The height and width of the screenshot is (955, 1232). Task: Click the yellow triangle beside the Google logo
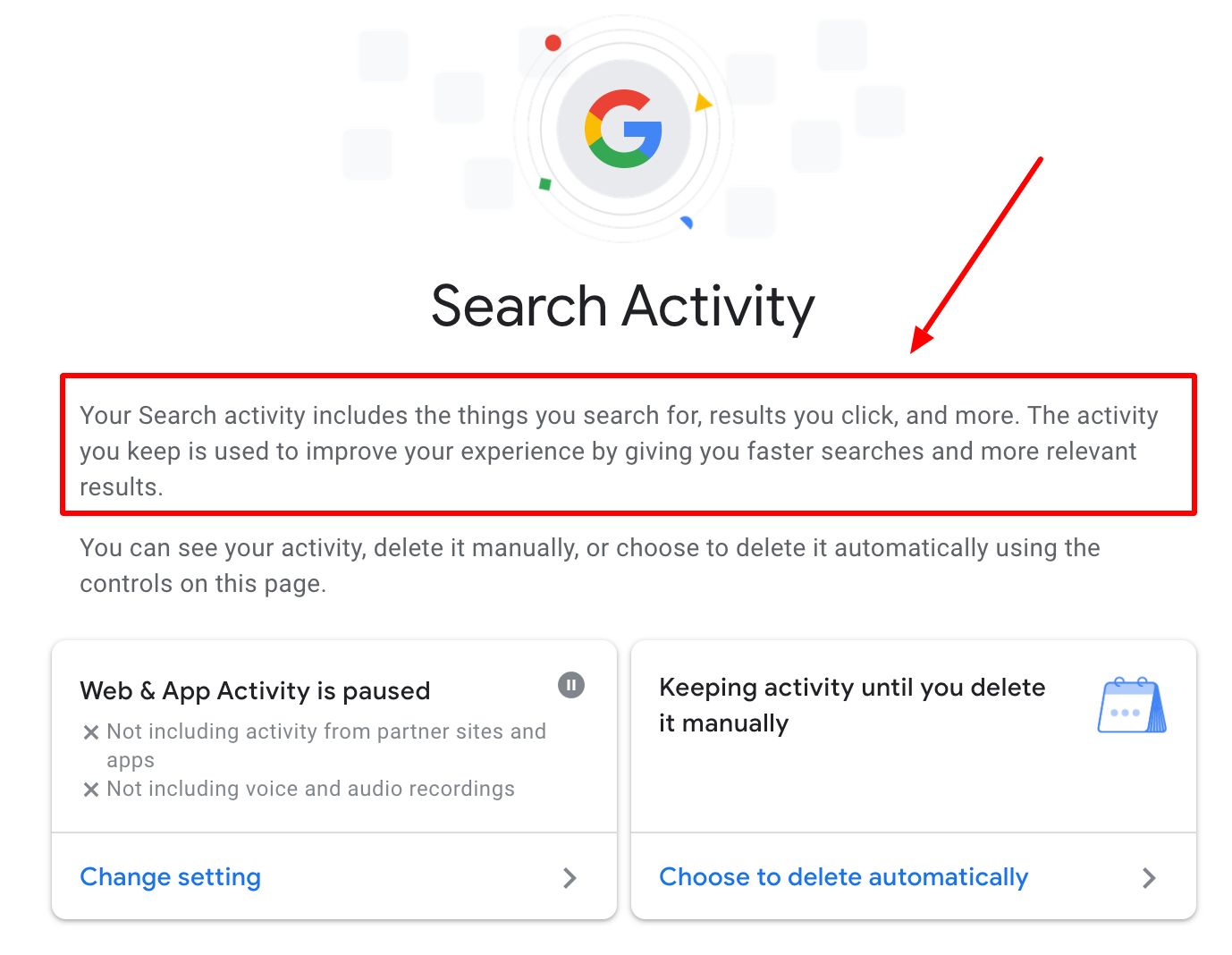(703, 103)
